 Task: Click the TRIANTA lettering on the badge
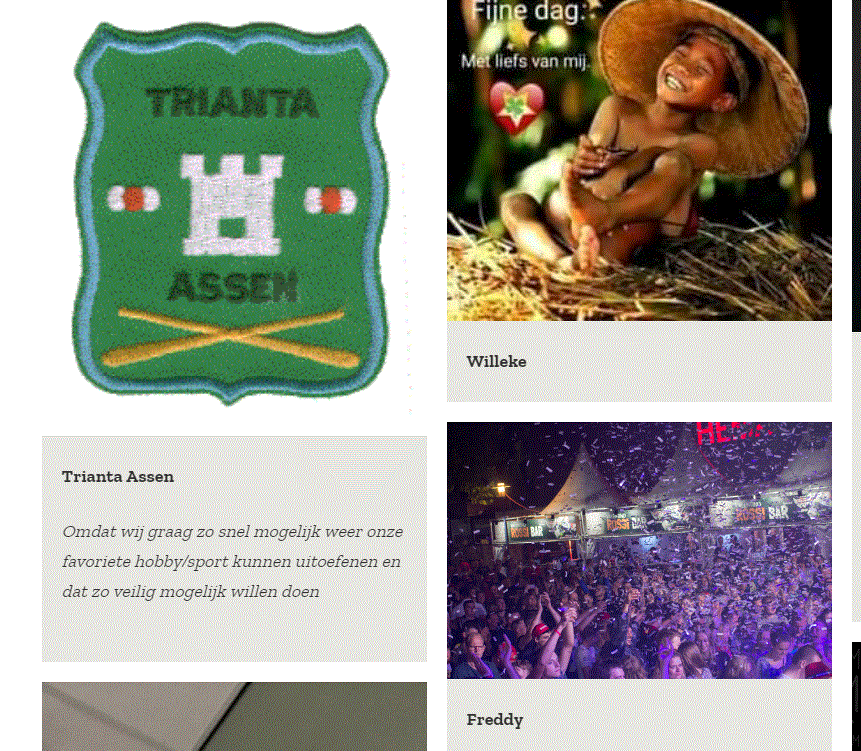click(232, 103)
